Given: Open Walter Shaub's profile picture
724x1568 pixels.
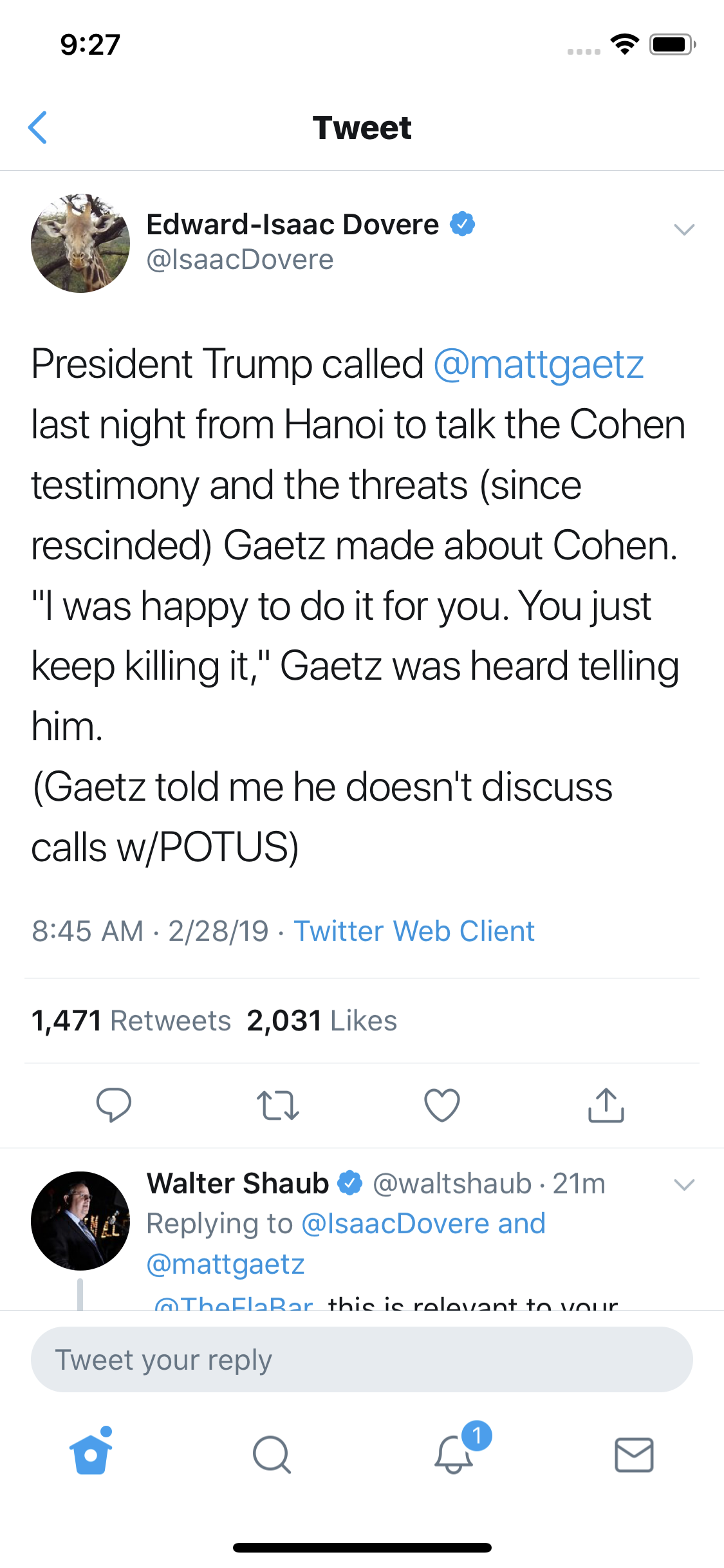Looking at the screenshot, I should click(x=80, y=1220).
